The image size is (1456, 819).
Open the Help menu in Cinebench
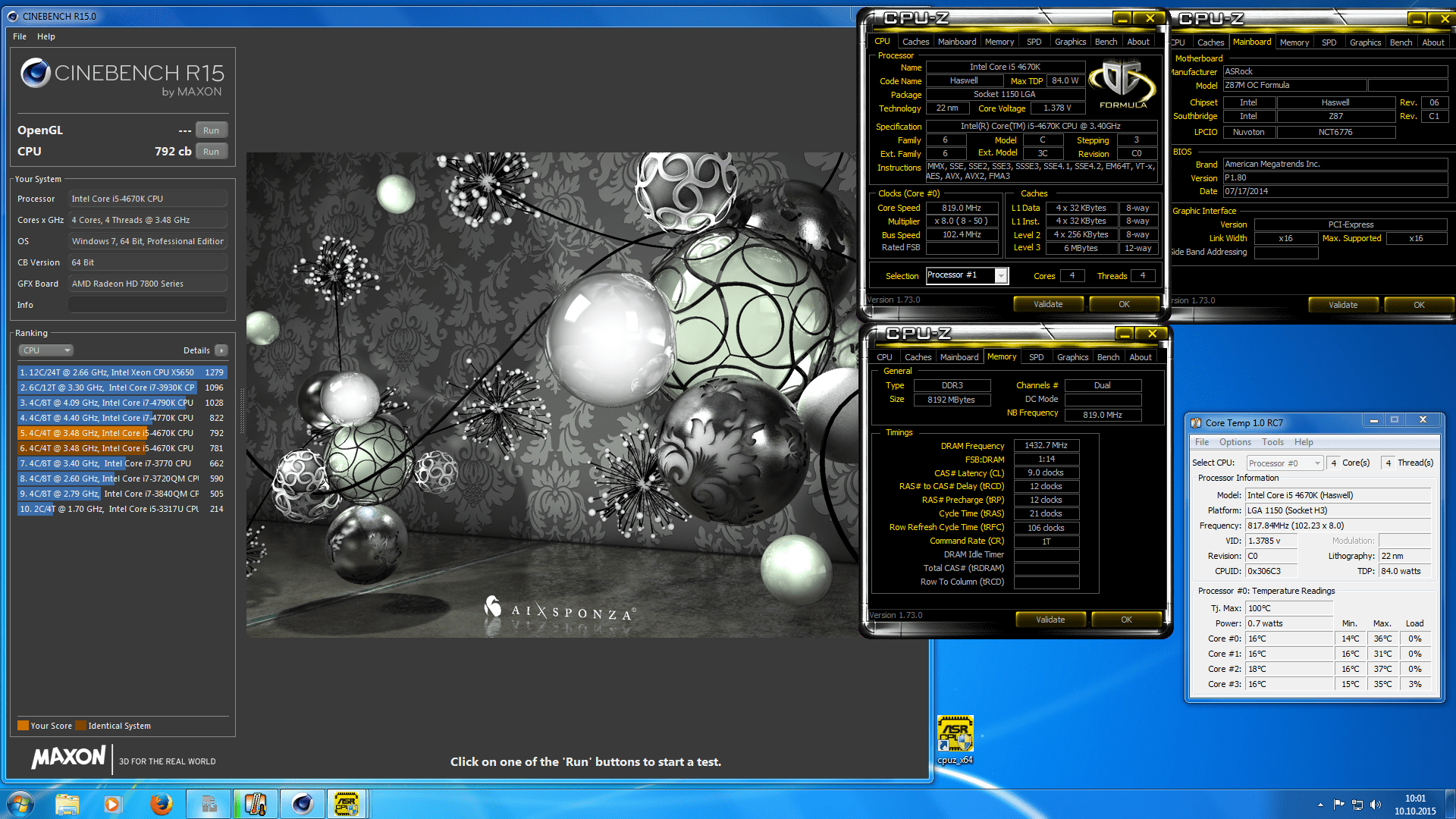click(46, 36)
